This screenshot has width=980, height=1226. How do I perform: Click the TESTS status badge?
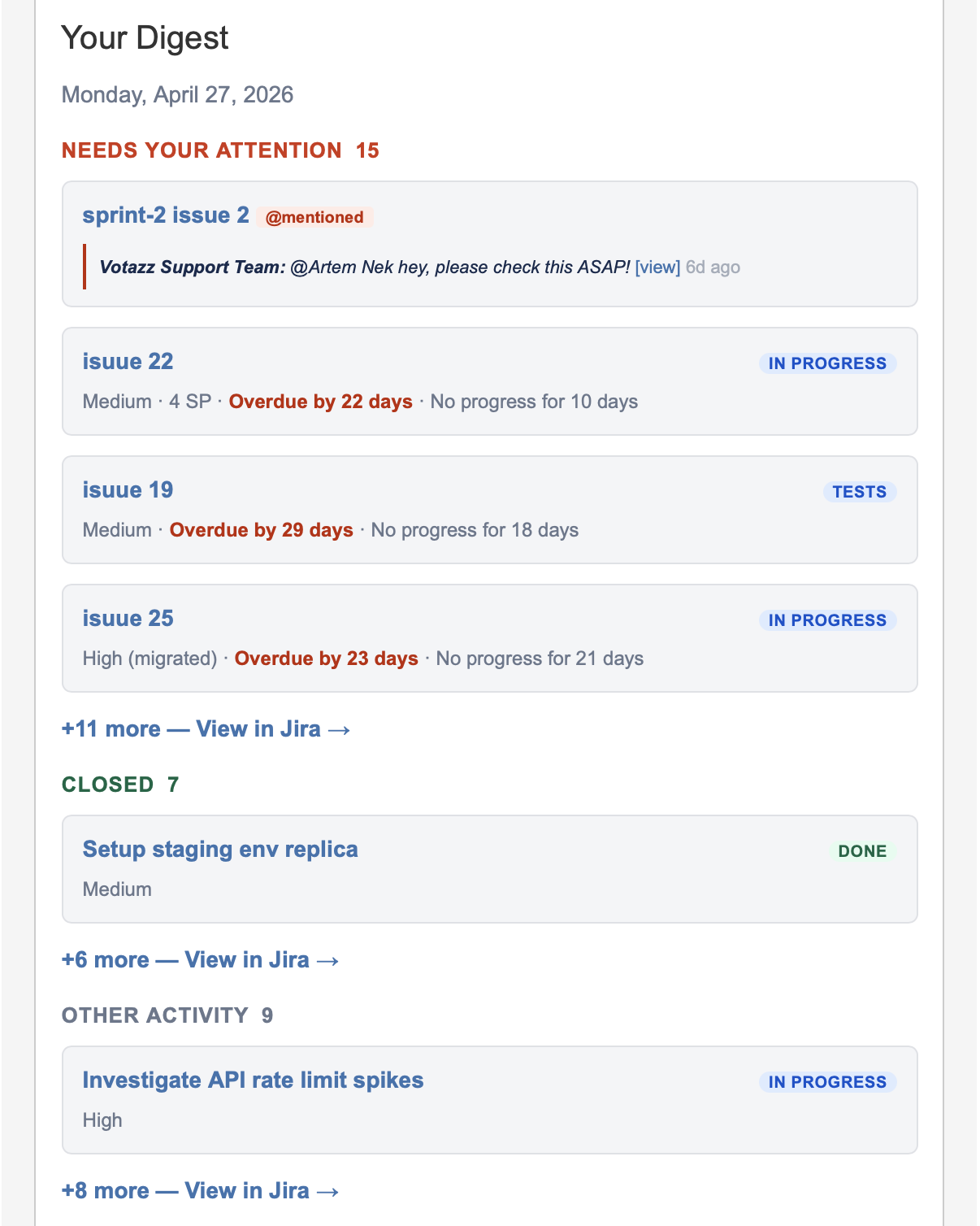859,492
